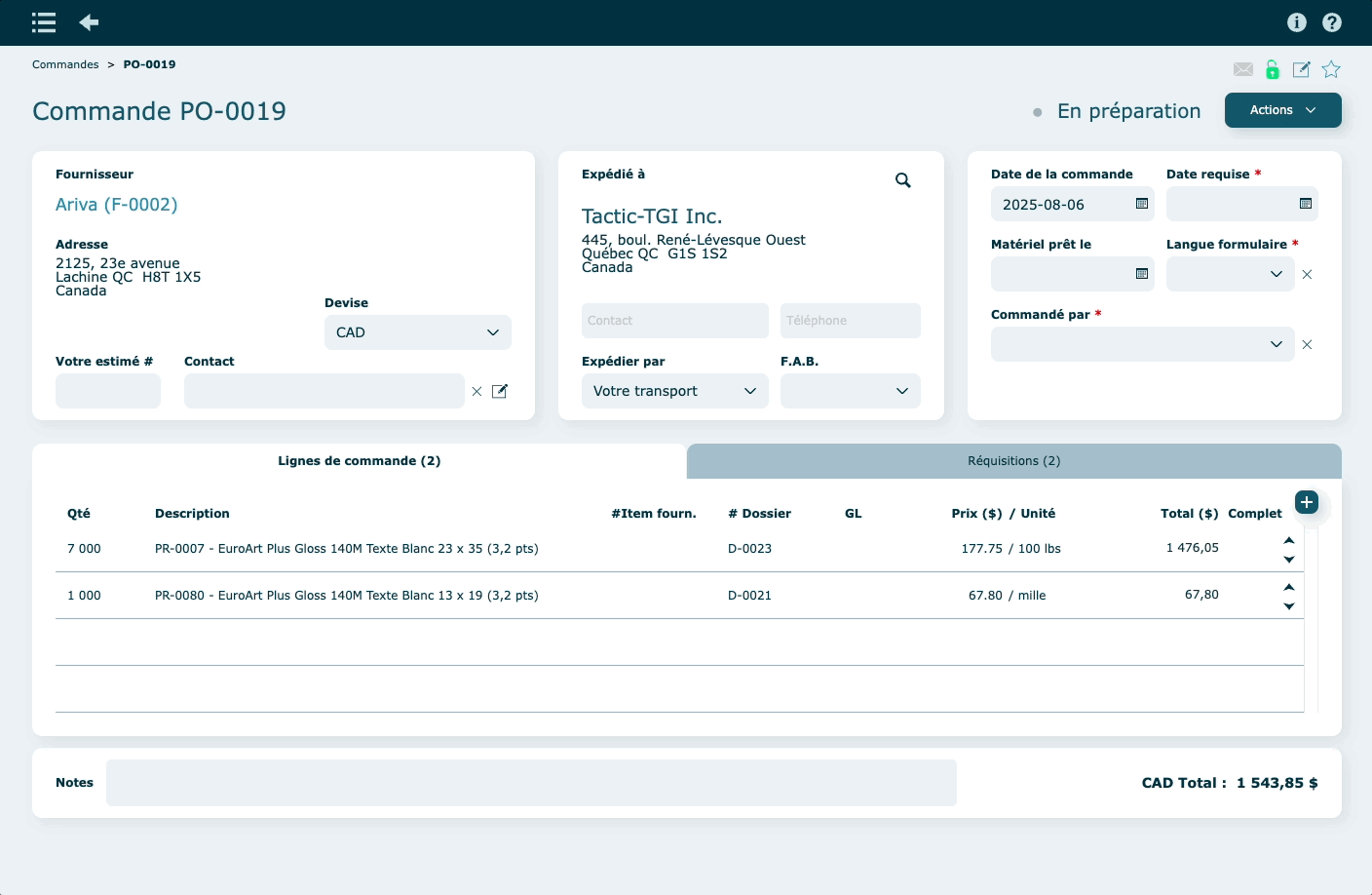Viewport: 1372px width, 895px height.
Task: Click into the Notes field
Action: 531,783
